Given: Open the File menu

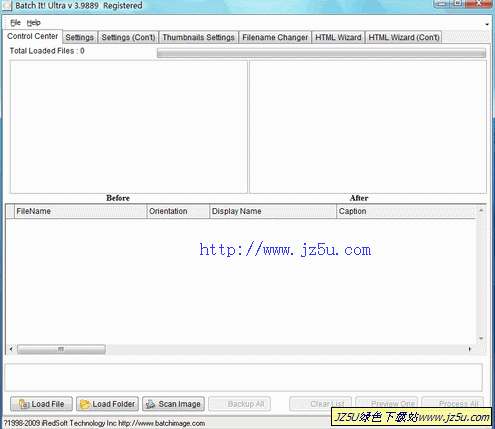Looking at the screenshot, I should pos(15,23).
